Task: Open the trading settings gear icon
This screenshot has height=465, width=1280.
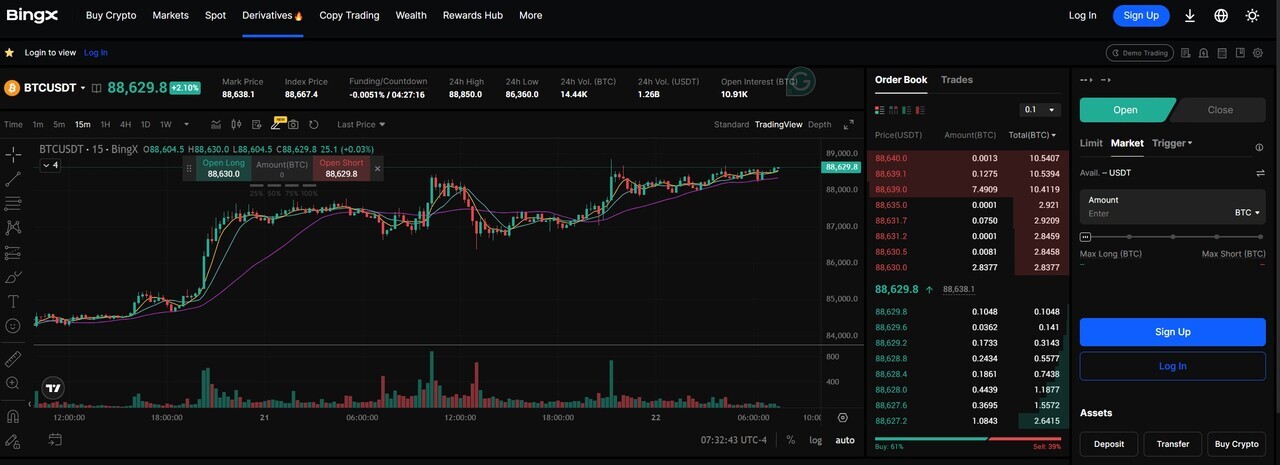Action: (1257, 53)
